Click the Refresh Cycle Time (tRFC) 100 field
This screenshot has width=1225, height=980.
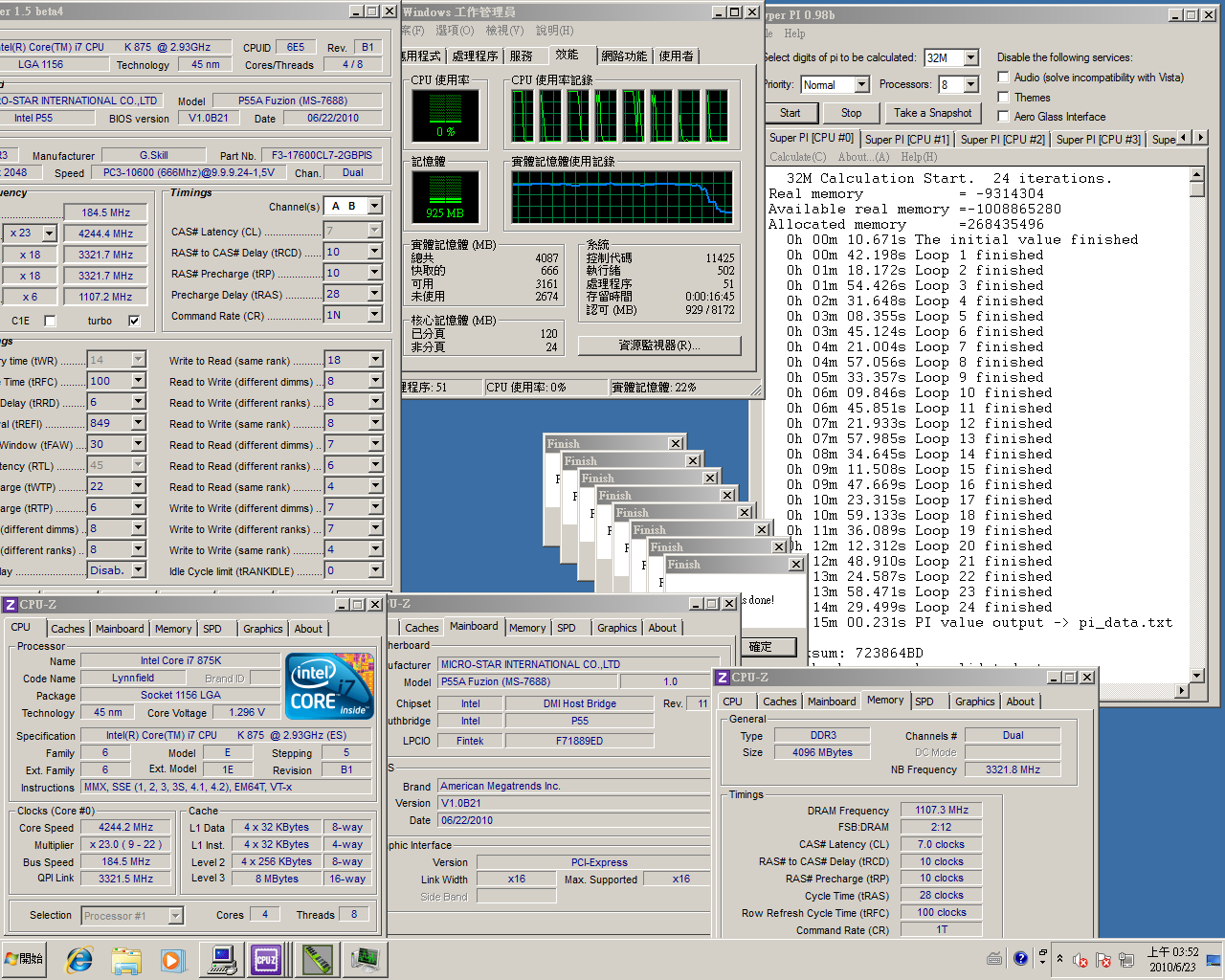pyautogui.click(x=116, y=381)
